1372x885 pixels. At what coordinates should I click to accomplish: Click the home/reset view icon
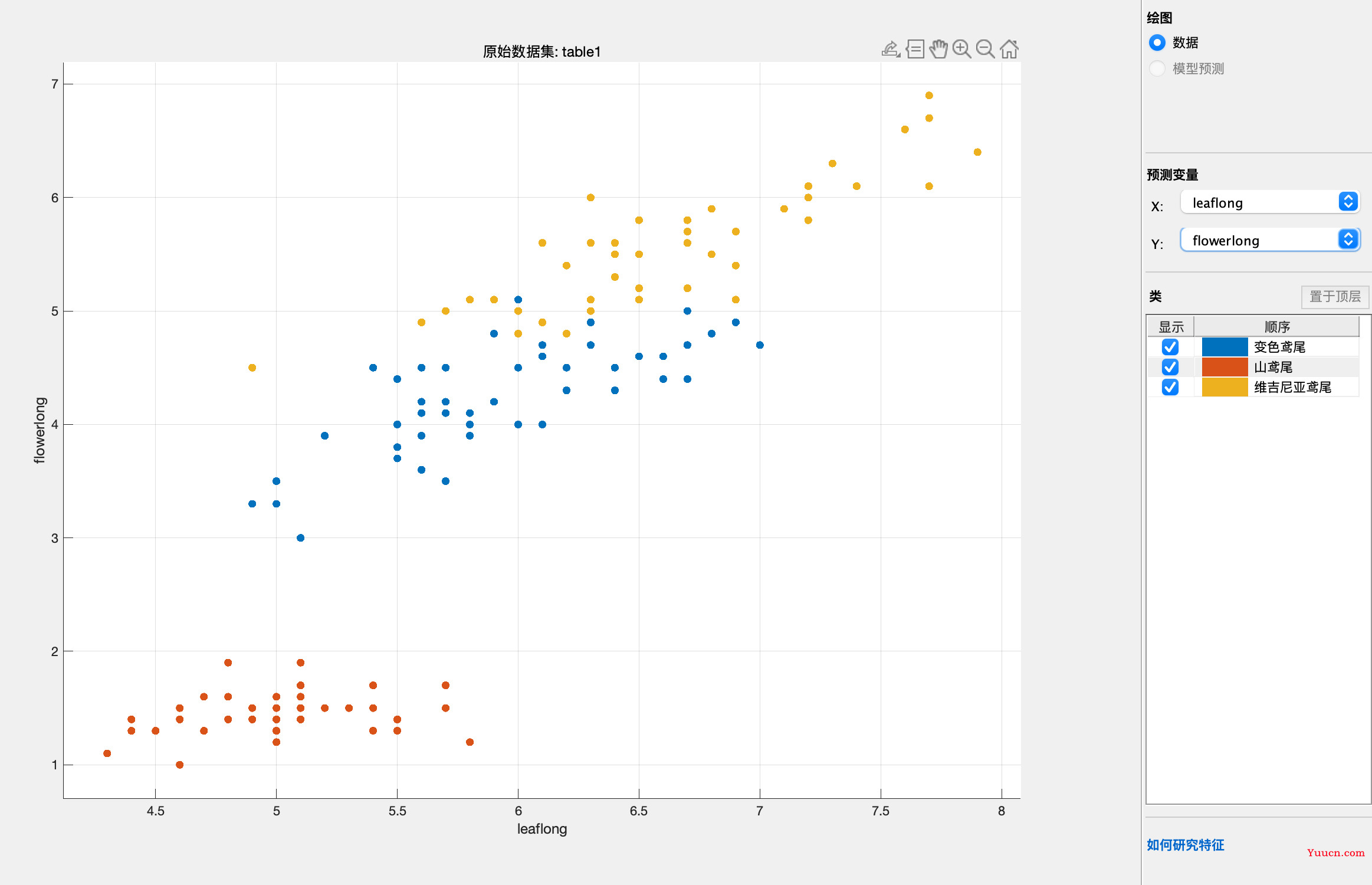tap(1013, 50)
